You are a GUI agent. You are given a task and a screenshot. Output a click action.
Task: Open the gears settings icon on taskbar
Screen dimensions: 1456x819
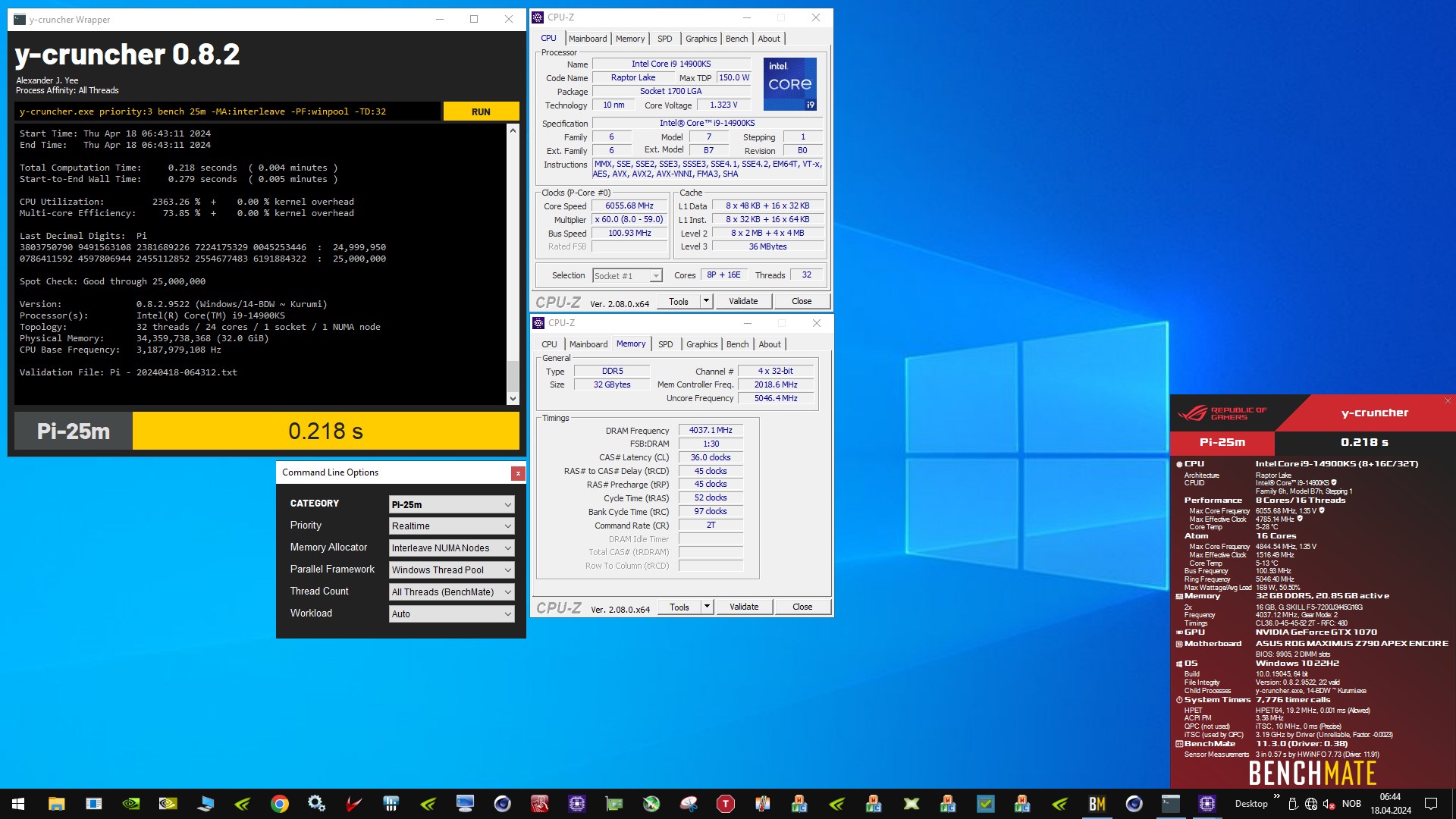pyautogui.click(x=317, y=804)
